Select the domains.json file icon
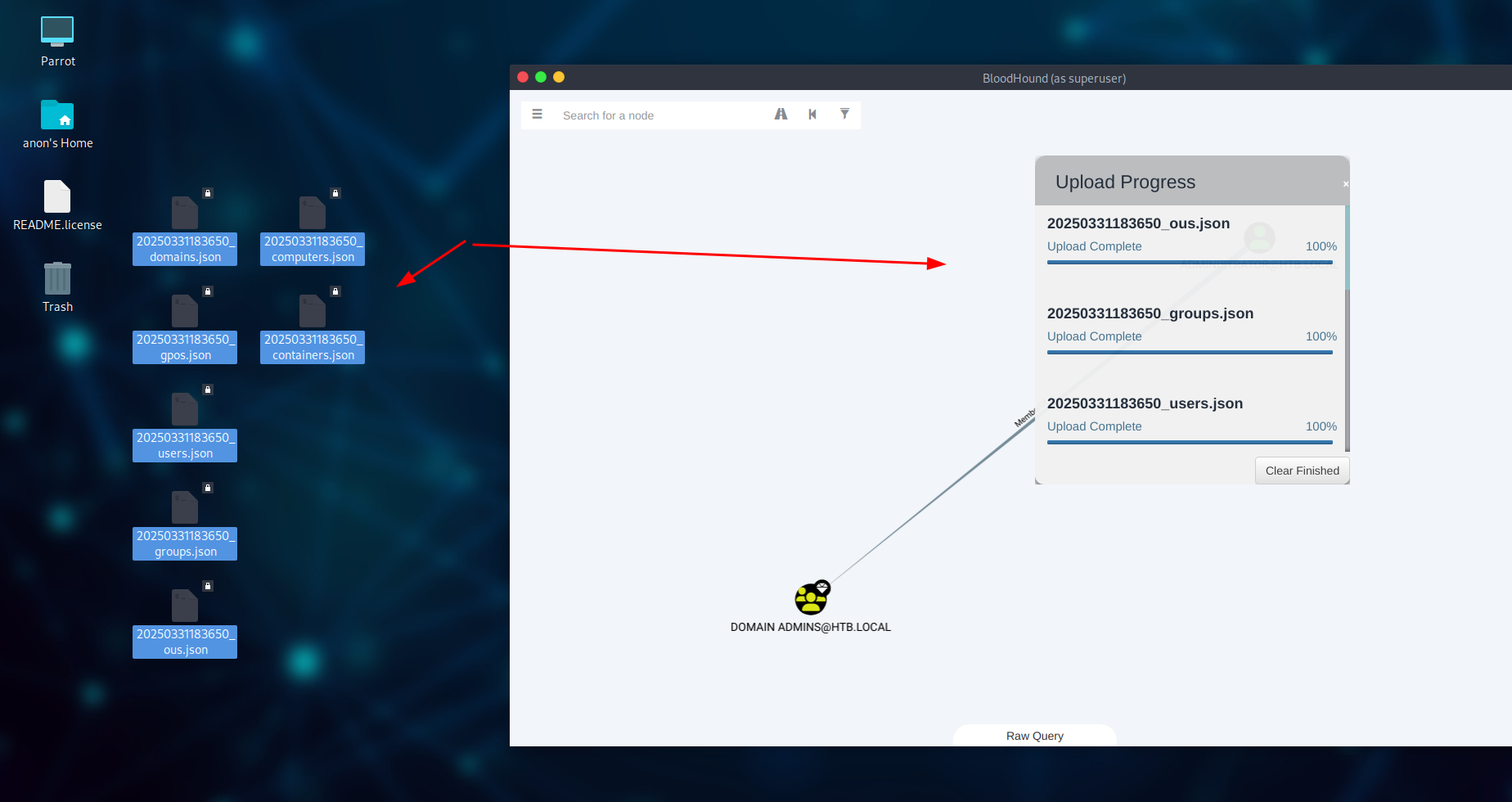This screenshot has height=802, width=1512. click(185, 214)
